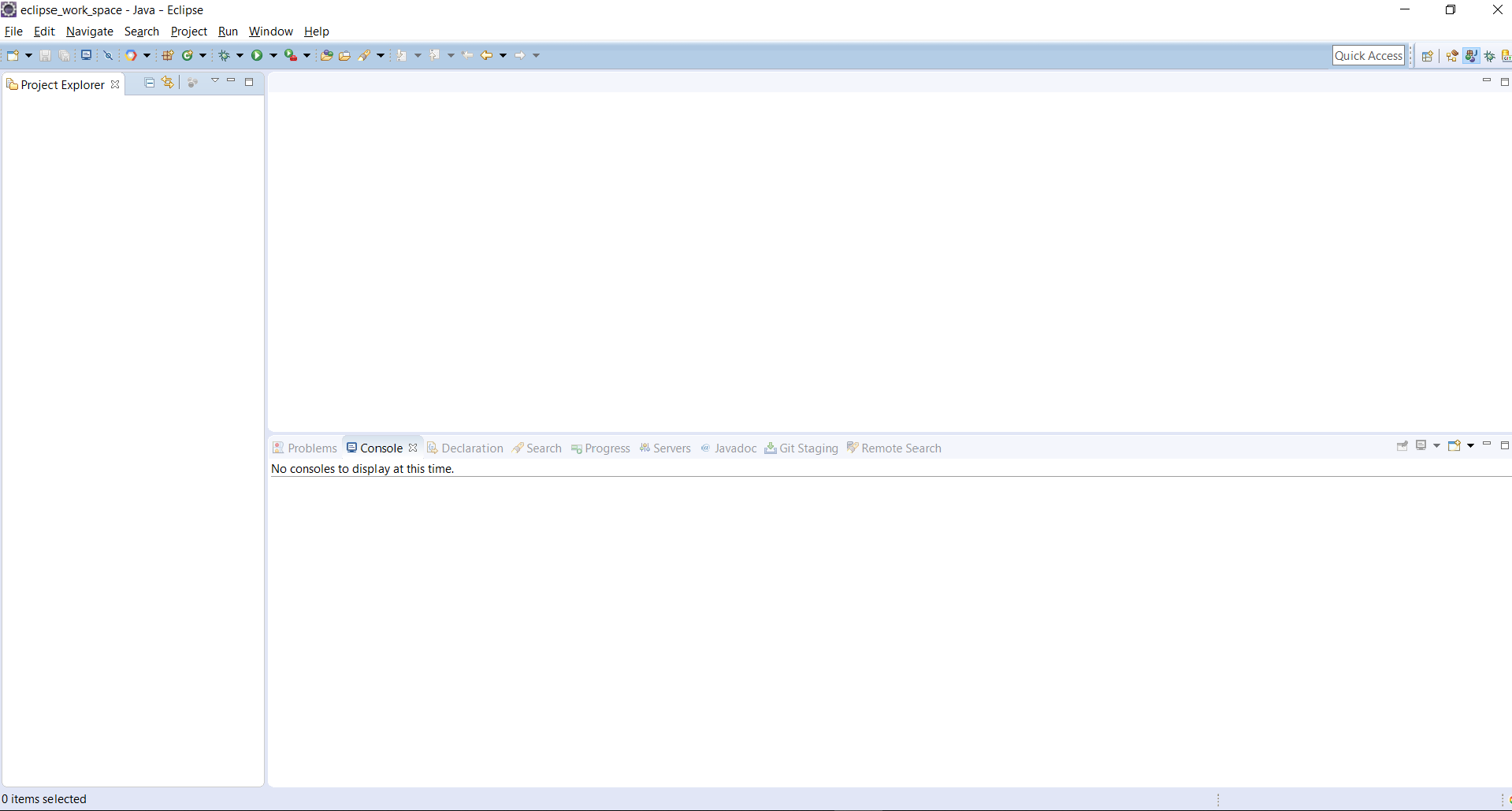Expand the Search toolbar dropdown arrow
Image resolution: width=1512 pixels, height=811 pixels.
click(381, 55)
